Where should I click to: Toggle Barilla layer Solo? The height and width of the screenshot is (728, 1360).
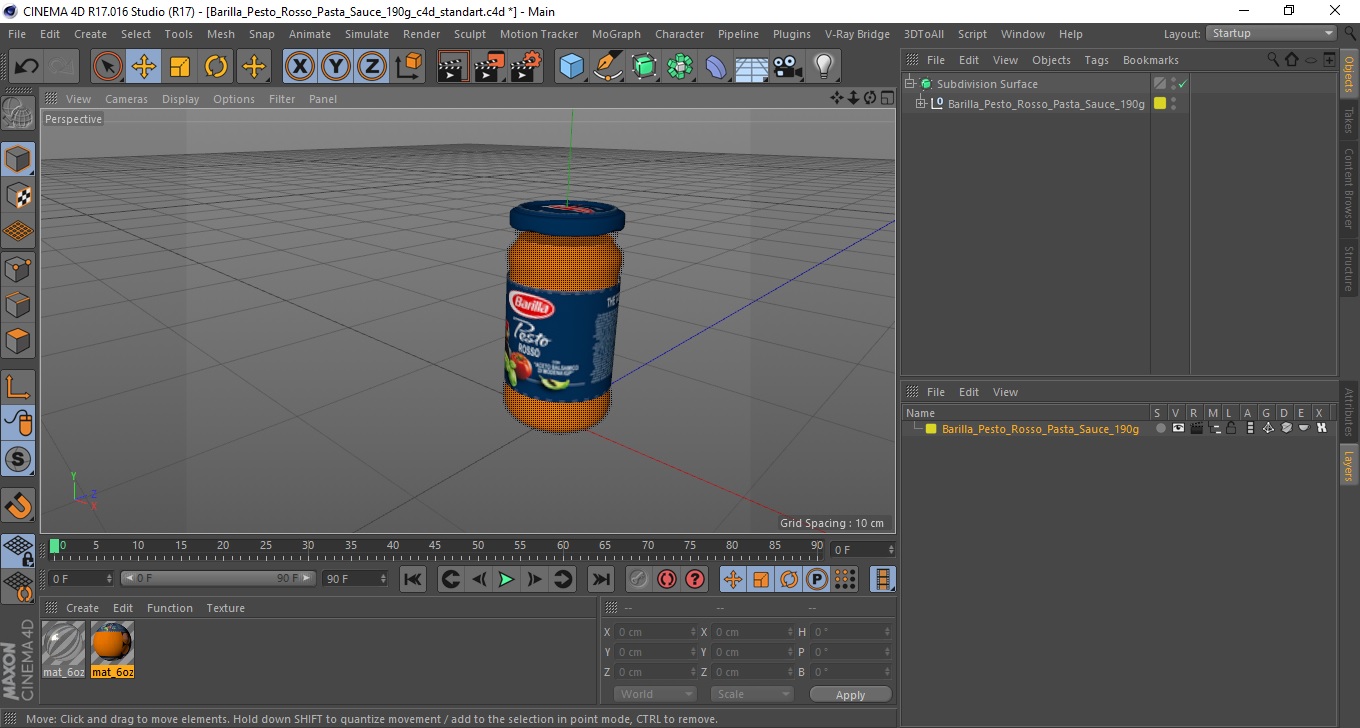pos(1160,429)
